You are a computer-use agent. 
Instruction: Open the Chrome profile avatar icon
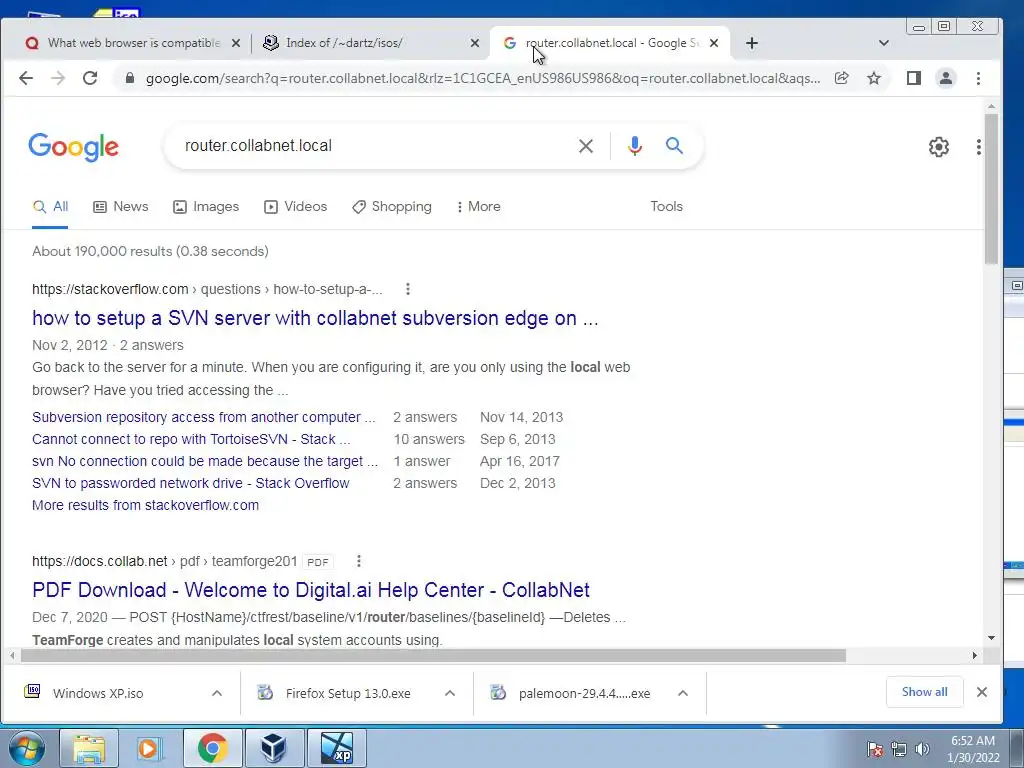(946, 78)
